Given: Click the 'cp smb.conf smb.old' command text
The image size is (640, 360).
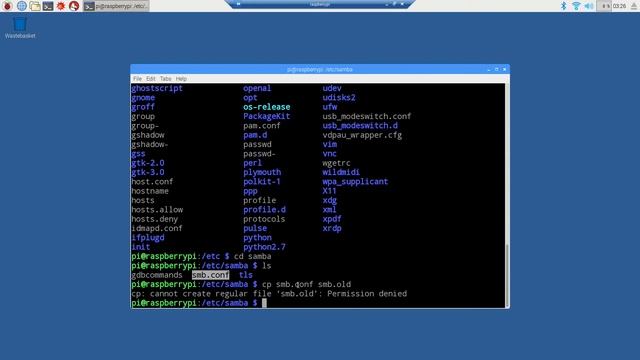Looking at the screenshot, I should coord(306,284).
